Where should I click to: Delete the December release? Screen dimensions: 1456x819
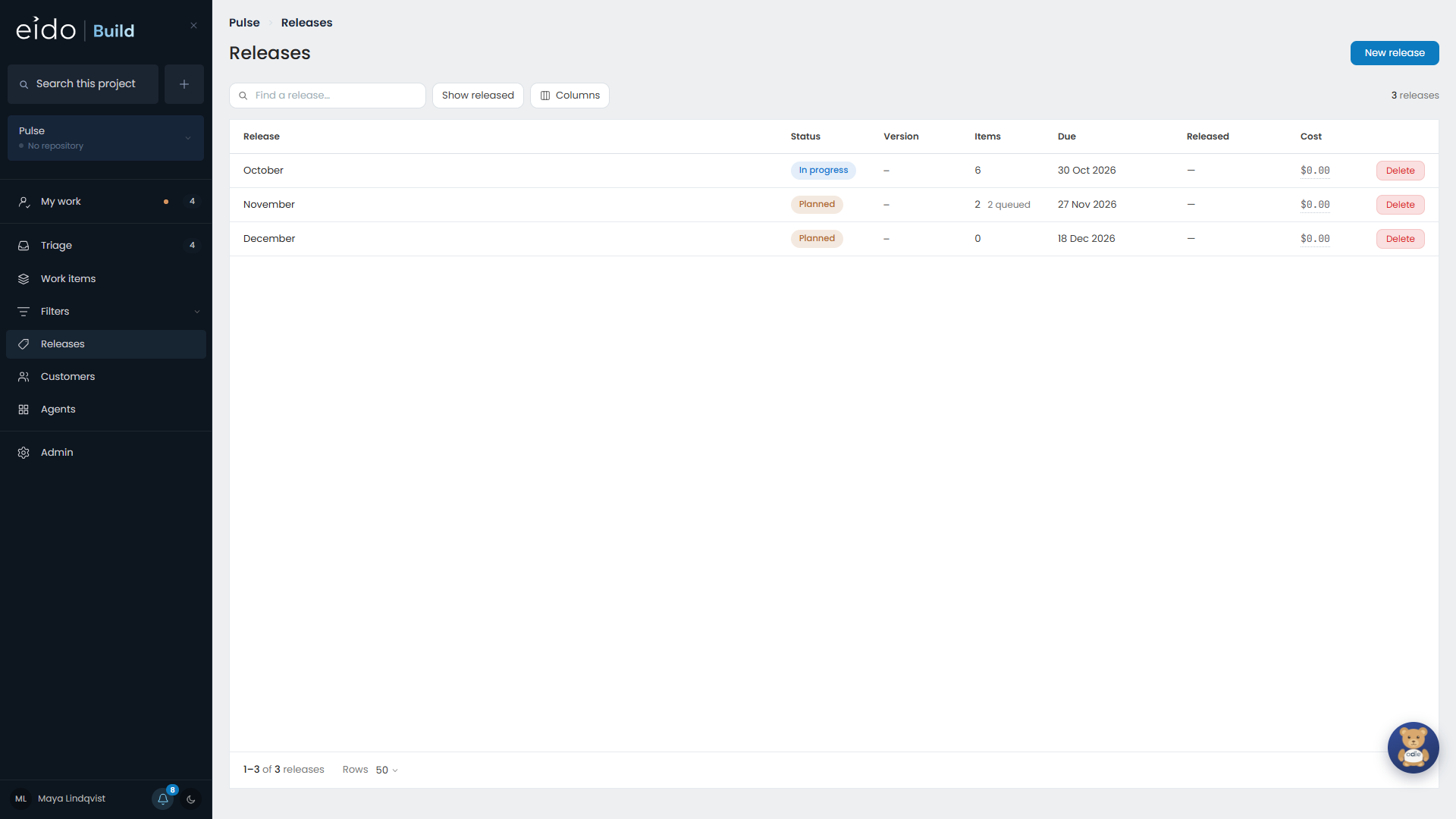(x=1400, y=239)
